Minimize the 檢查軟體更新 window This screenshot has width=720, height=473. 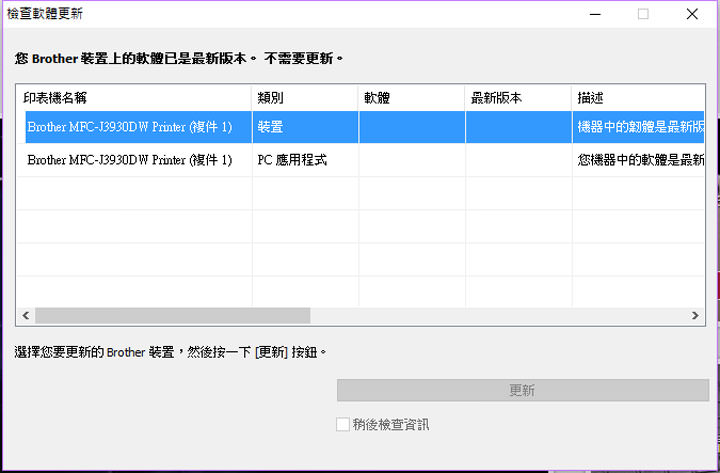click(595, 14)
